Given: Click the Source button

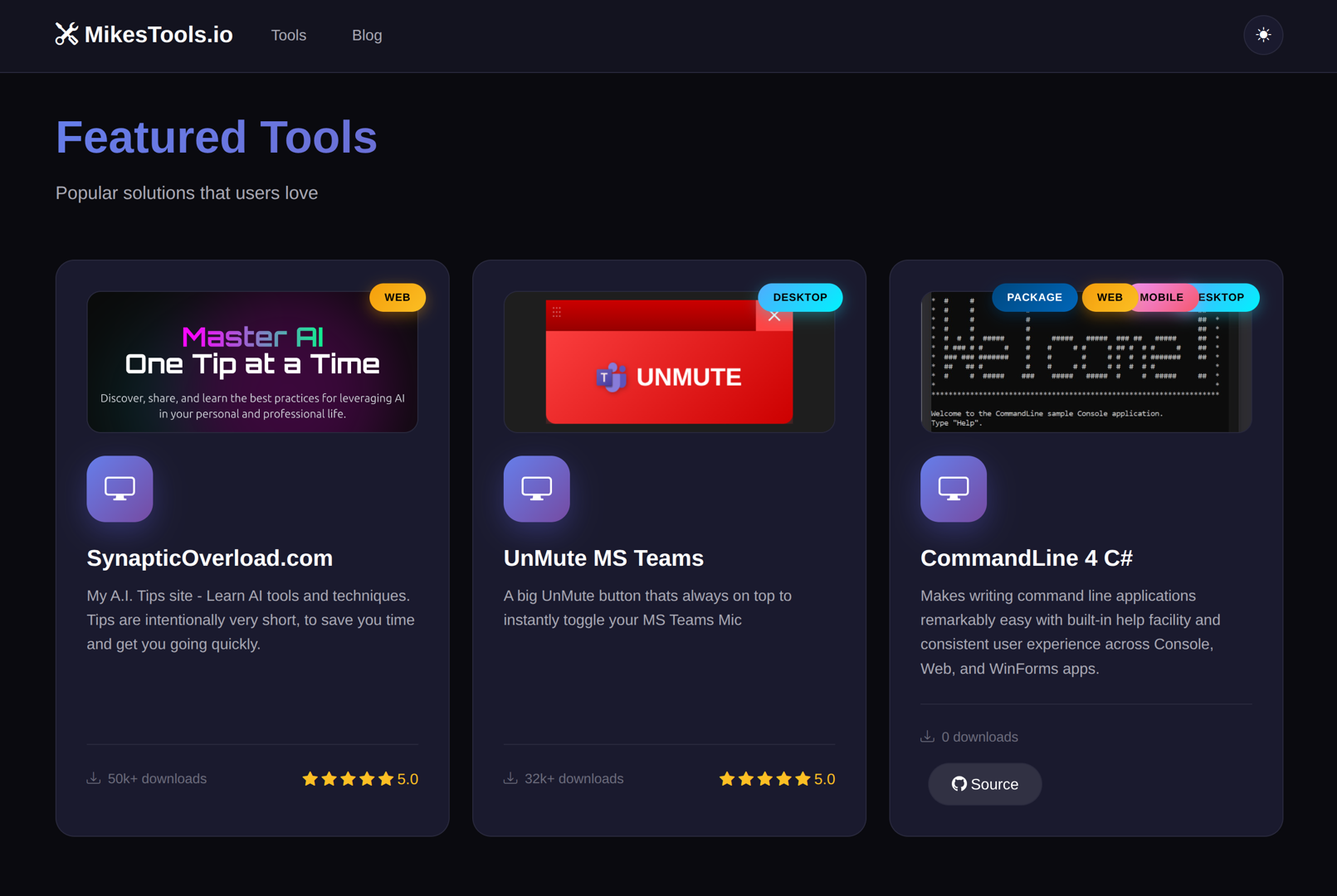Looking at the screenshot, I should pyautogui.click(x=984, y=783).
